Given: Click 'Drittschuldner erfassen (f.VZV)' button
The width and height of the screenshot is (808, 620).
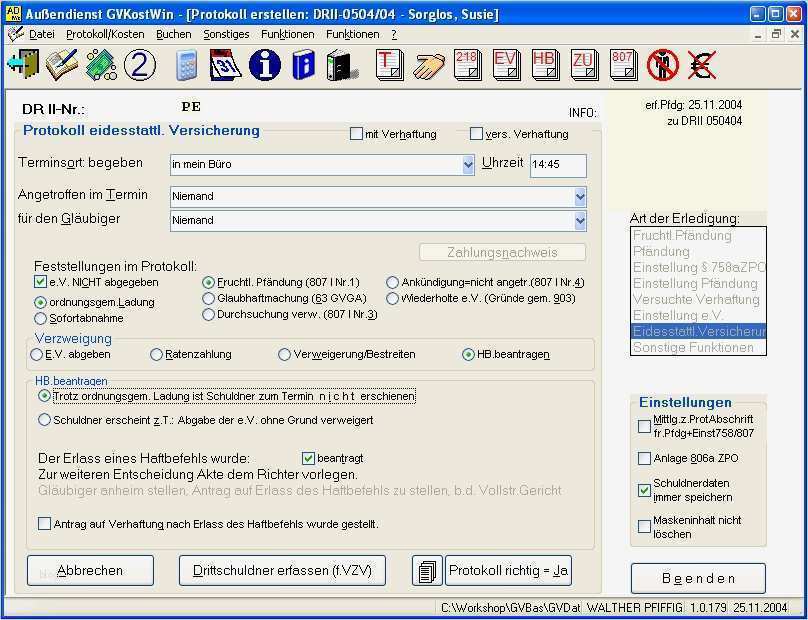Looking at the screenshot, I should [282, 571].
